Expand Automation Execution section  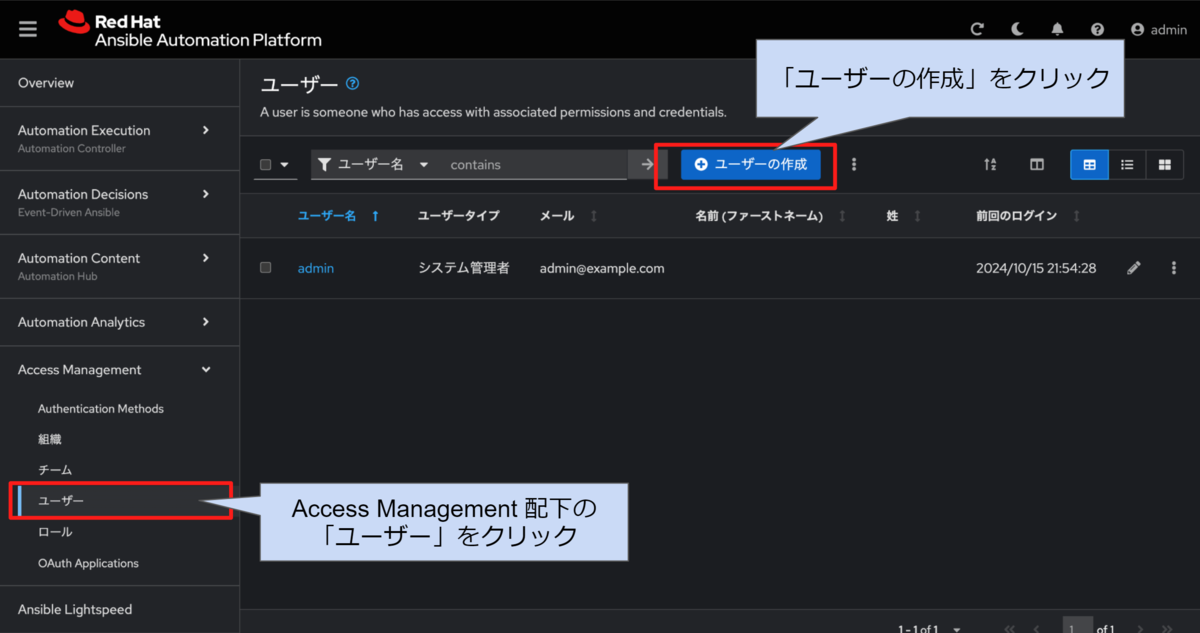[120, 138]
